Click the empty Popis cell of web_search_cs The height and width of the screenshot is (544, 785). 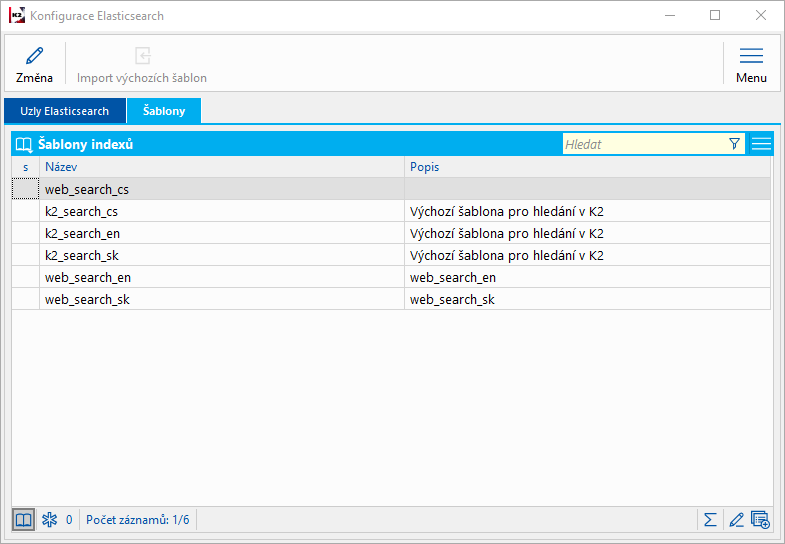(x=587, y=189)
